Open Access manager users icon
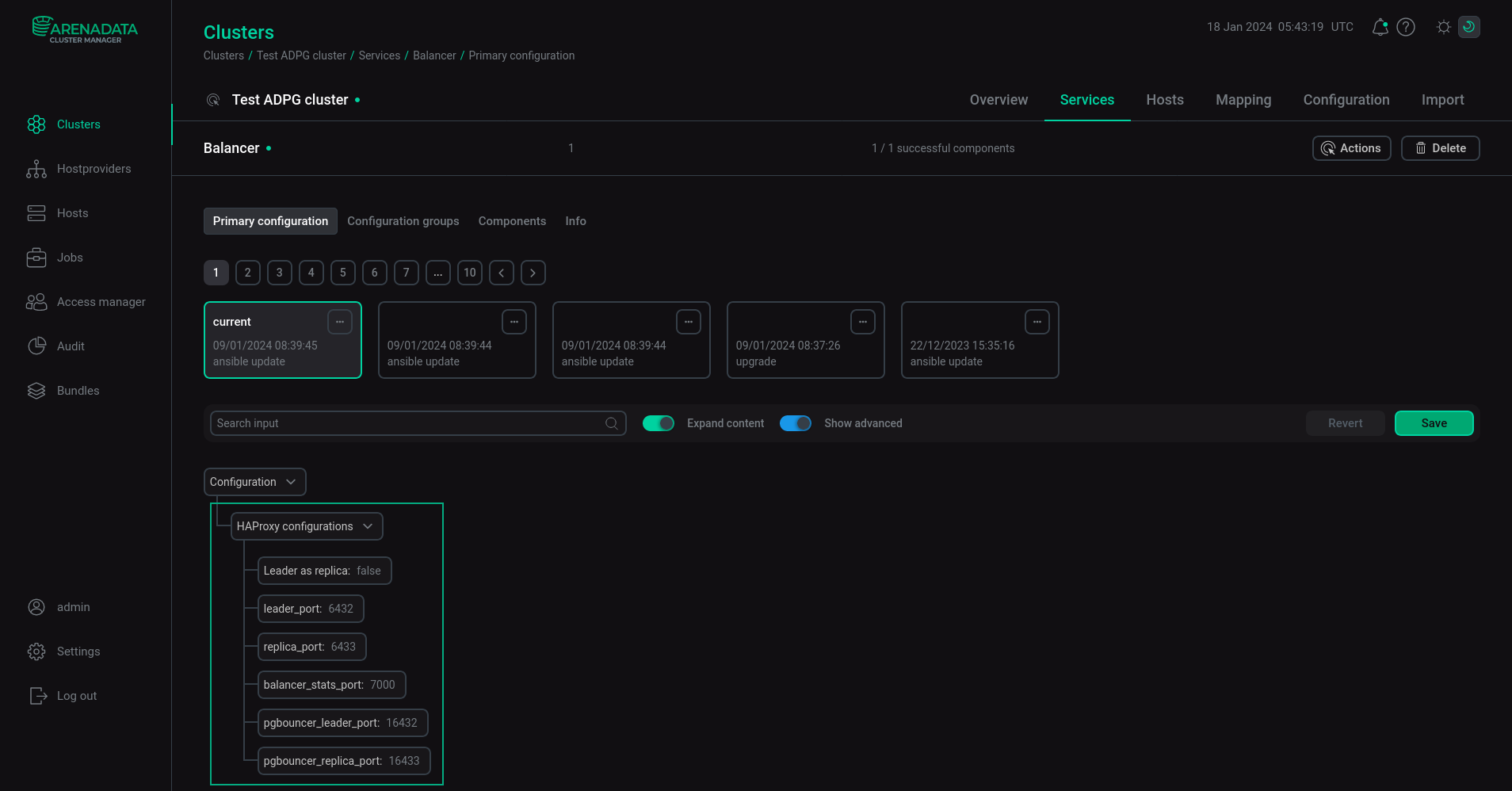The width and height of the screenshot is (1512, 791). pyautogui.click(x=36, y=302)
